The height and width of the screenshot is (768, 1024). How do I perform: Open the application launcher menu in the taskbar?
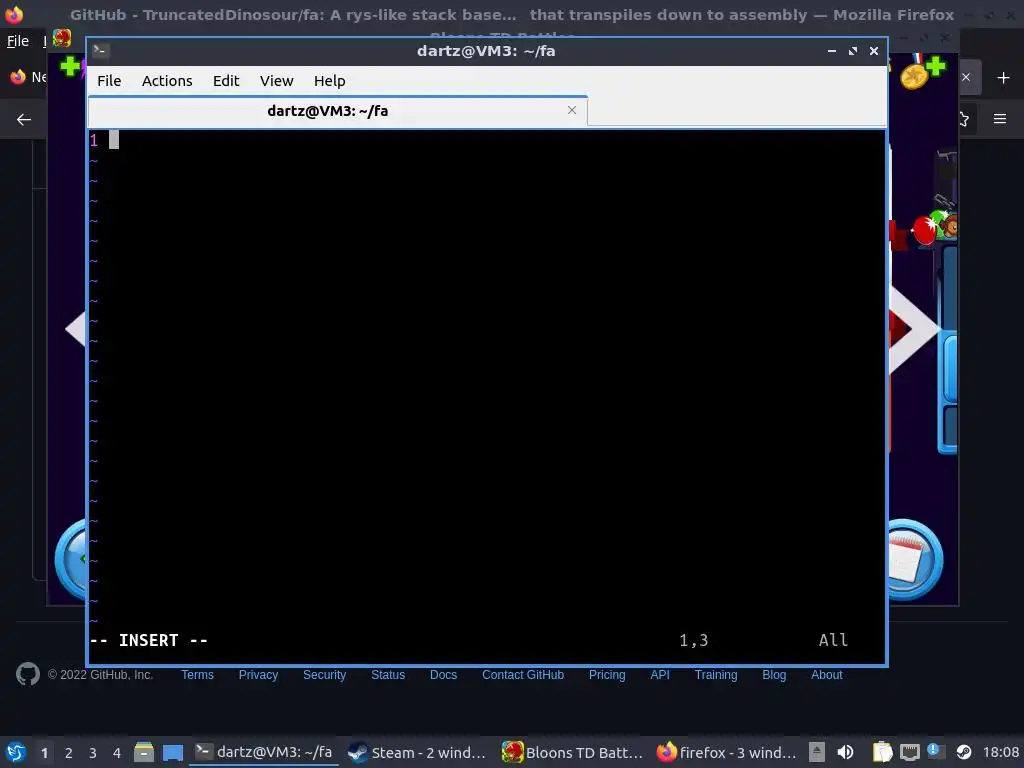point(16,752)
